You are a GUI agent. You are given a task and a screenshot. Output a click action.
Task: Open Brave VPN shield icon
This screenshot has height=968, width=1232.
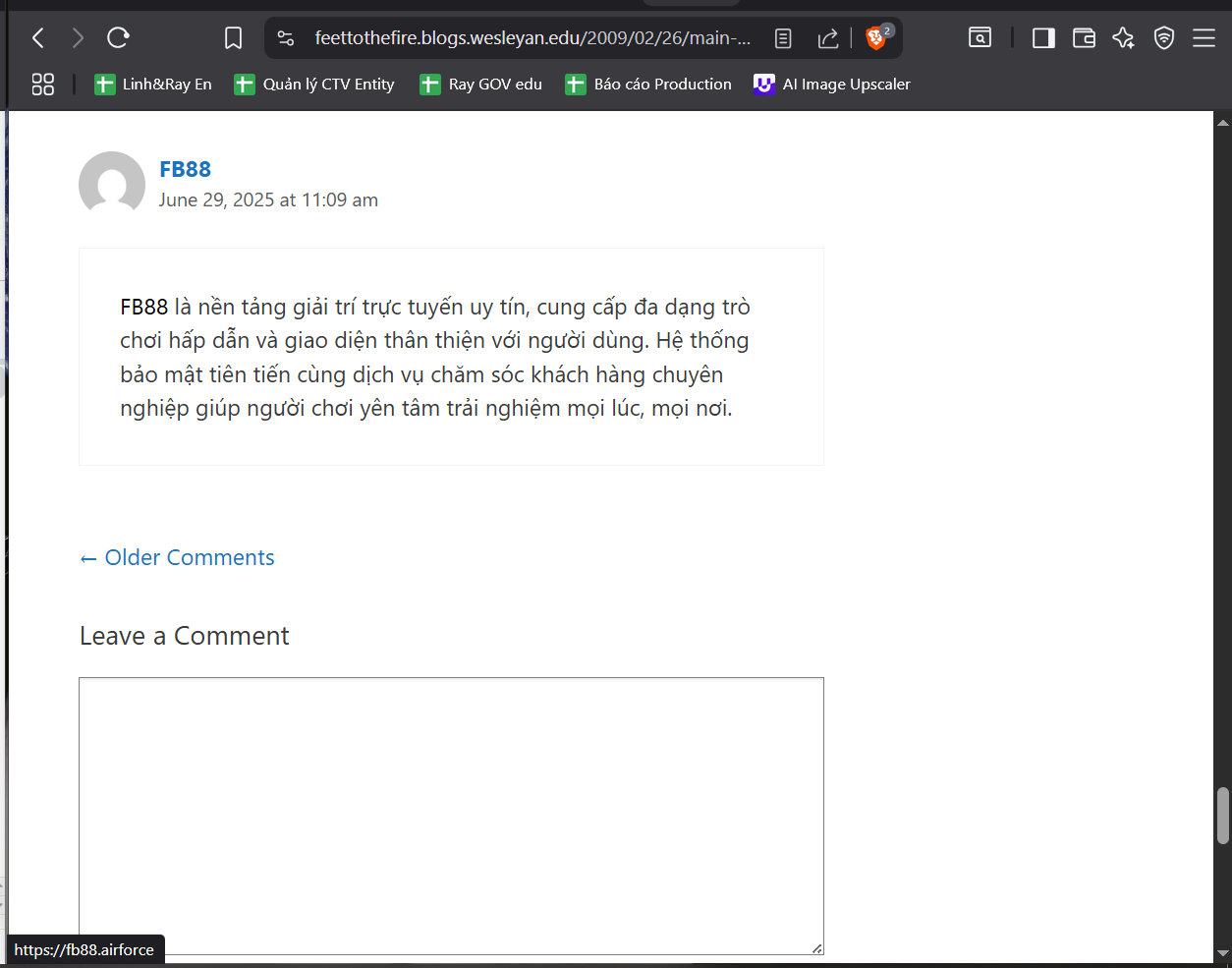(1164, 38)
